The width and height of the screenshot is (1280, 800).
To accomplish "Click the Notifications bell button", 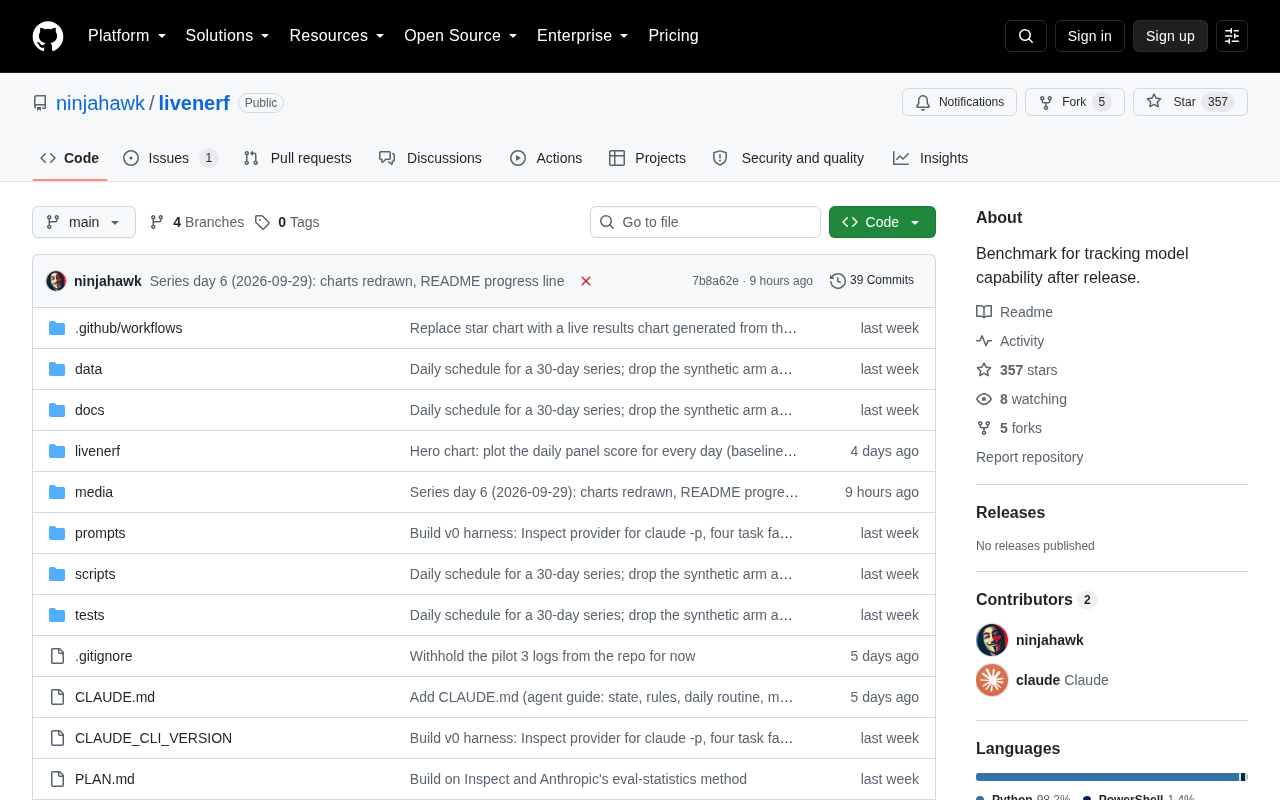I will pyautogui.click(x=959, y=102).
